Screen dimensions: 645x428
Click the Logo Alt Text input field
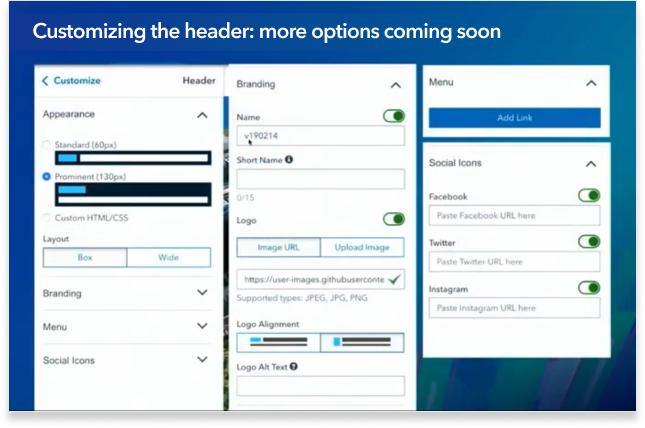[x=320, y=386]
